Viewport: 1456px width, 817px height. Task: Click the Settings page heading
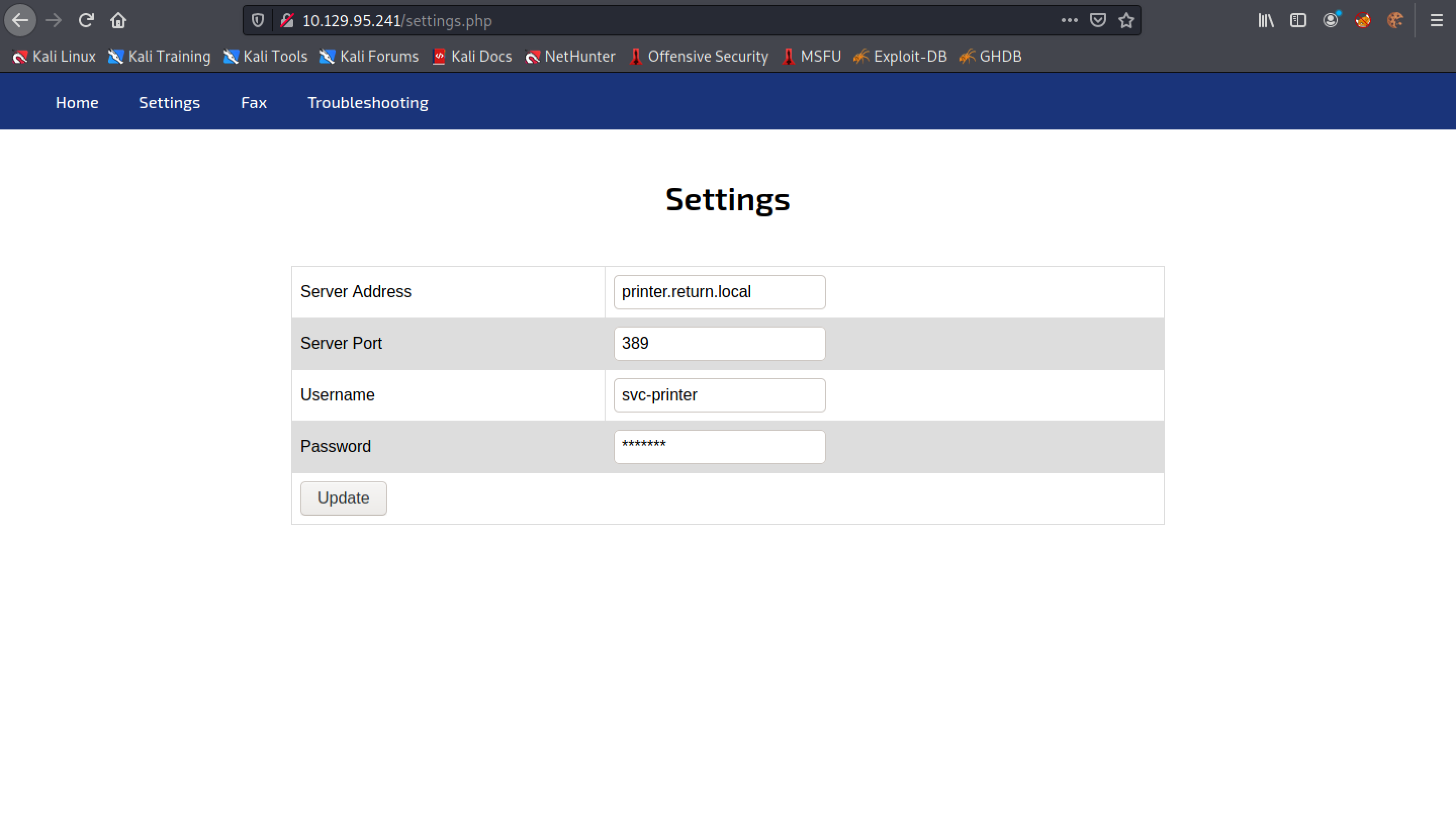(x=728, y=200)
